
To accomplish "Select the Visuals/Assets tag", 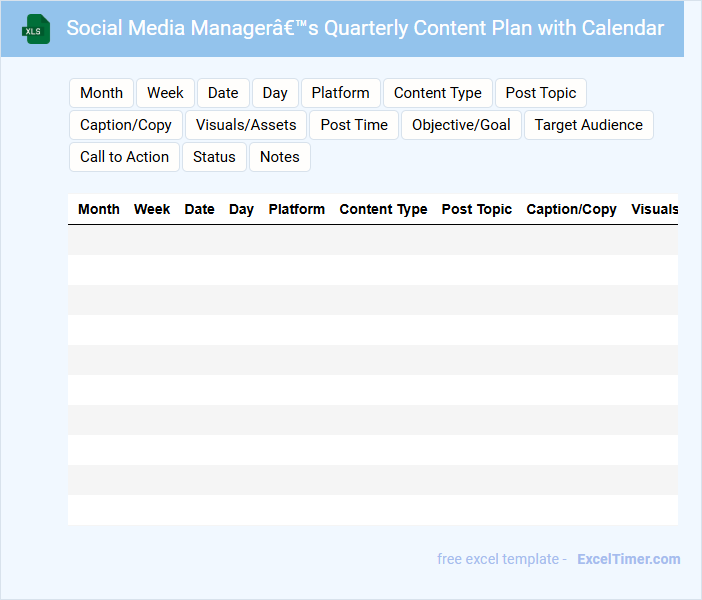I will 246,125.
